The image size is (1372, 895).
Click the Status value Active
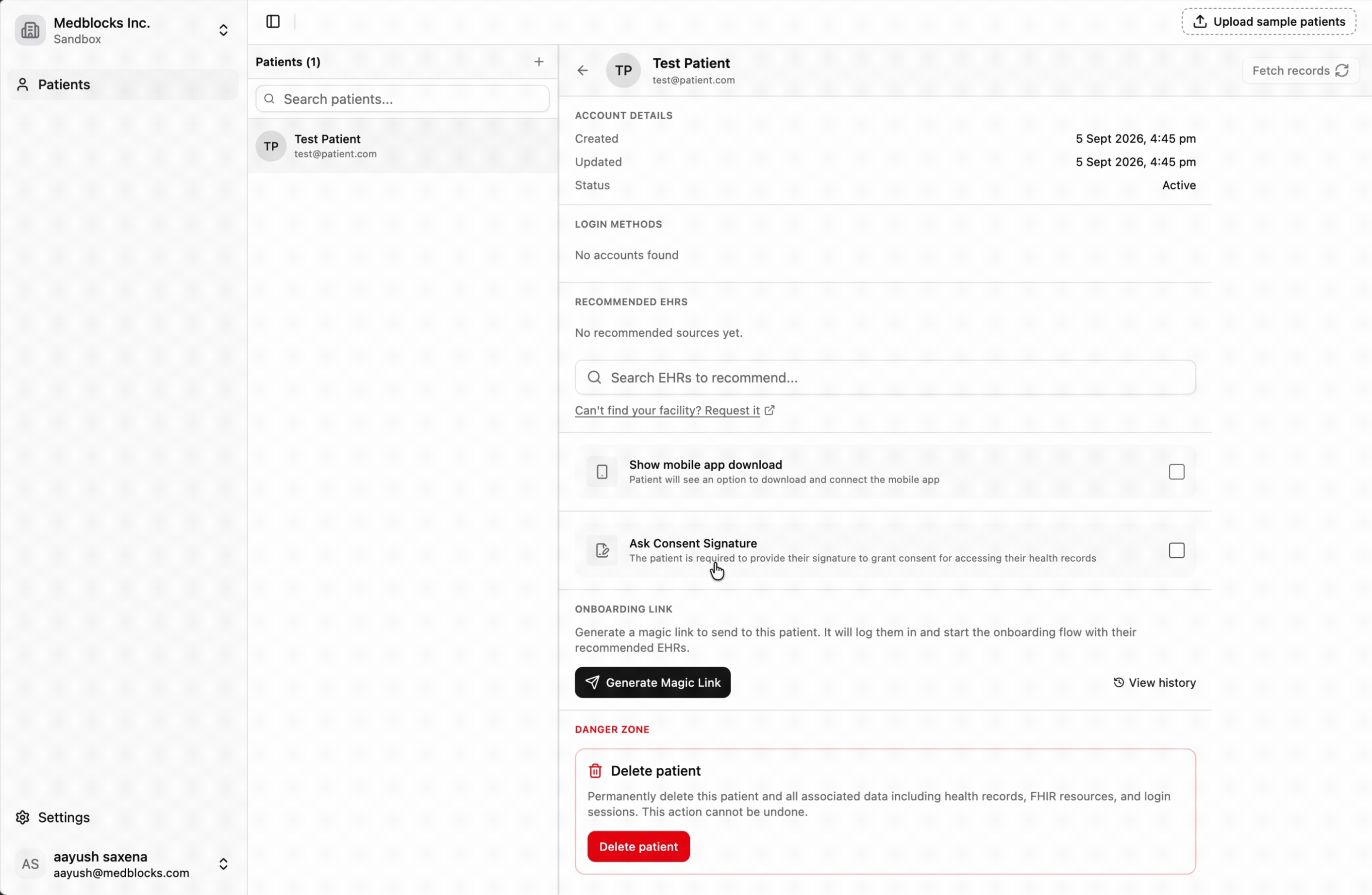point(1179,185)
